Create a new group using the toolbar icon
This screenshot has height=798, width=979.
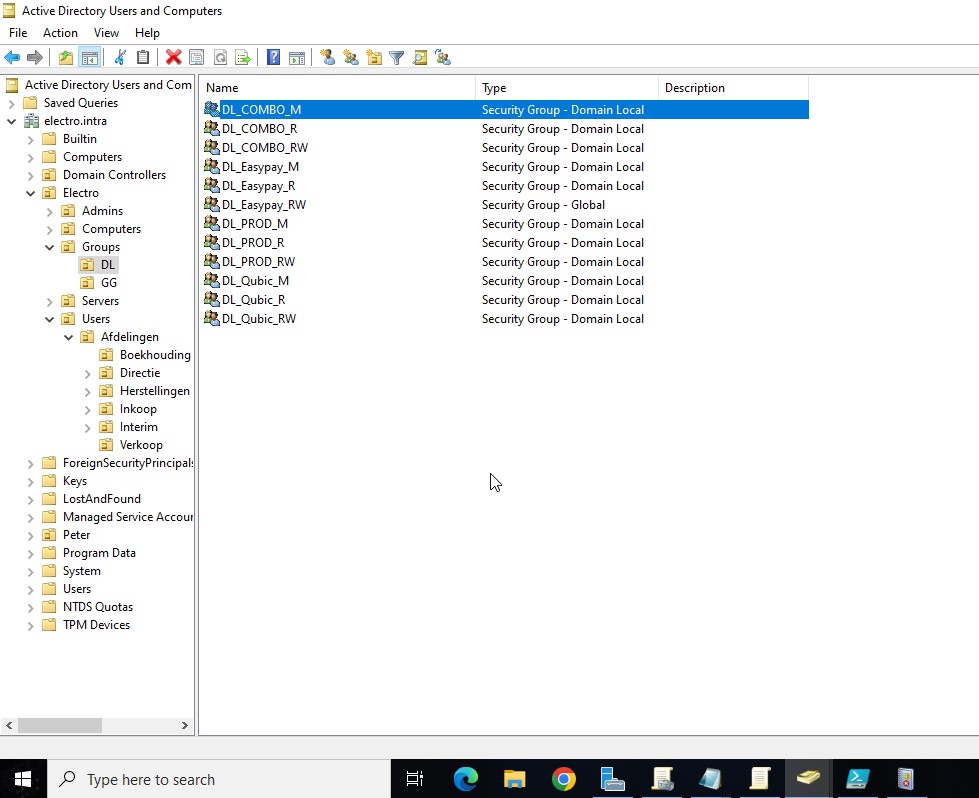(352, 57)
